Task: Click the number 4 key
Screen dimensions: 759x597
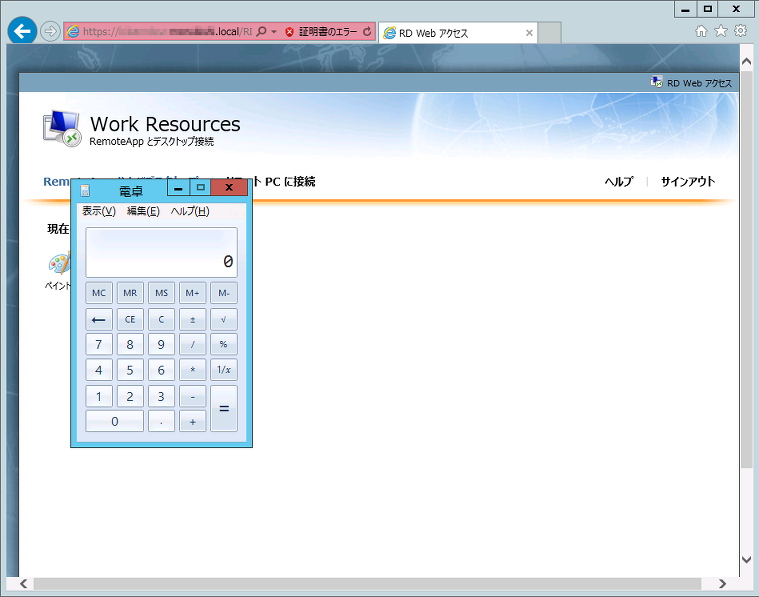Action: [x=99, y=370]
